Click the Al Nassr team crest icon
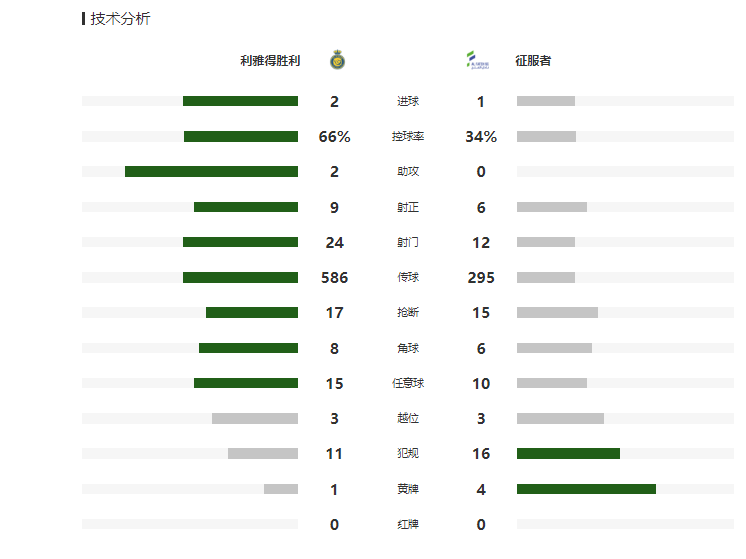 coord(337,61)
